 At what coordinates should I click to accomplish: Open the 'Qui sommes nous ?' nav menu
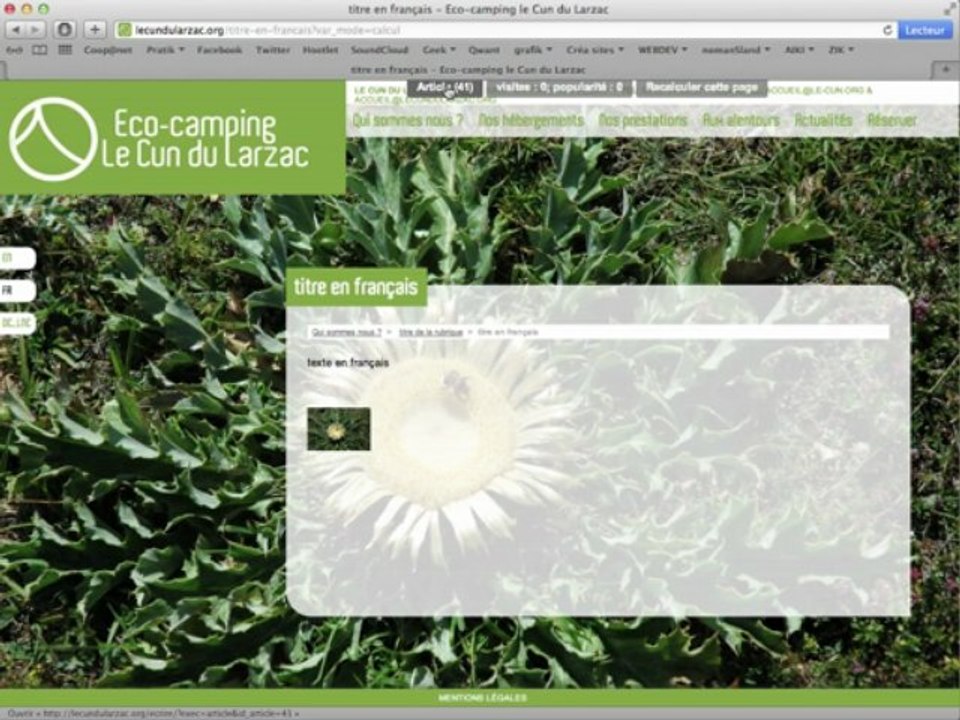407,121
